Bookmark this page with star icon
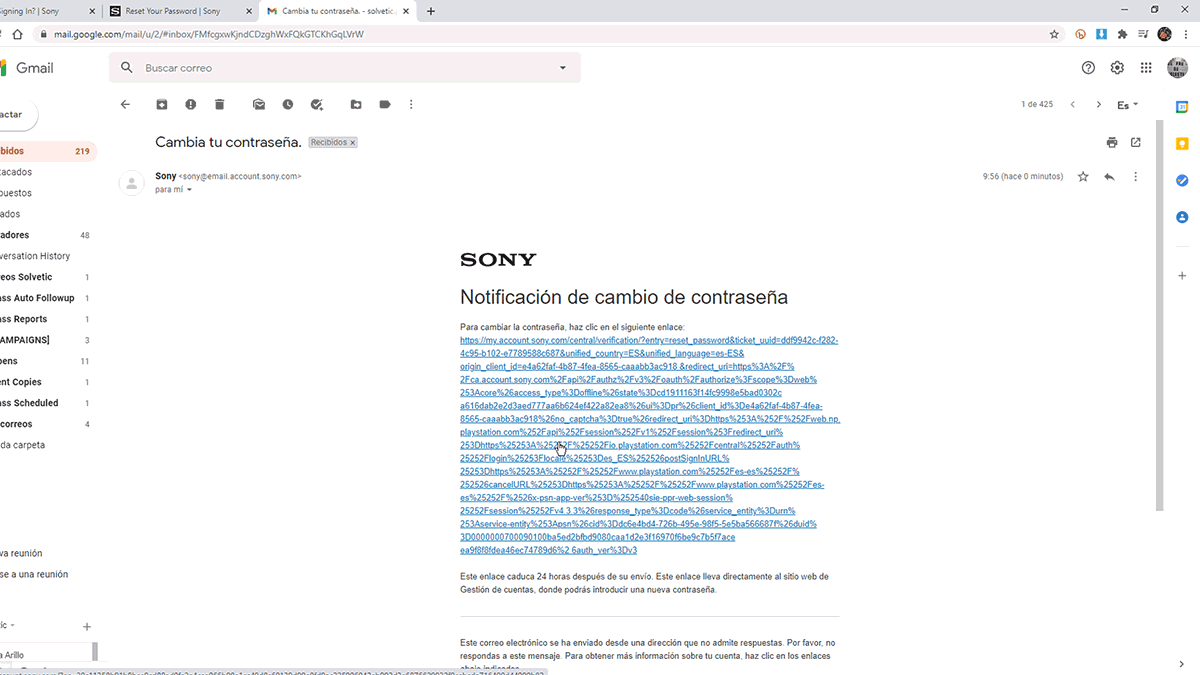1200x675 pixels. 1054,34
